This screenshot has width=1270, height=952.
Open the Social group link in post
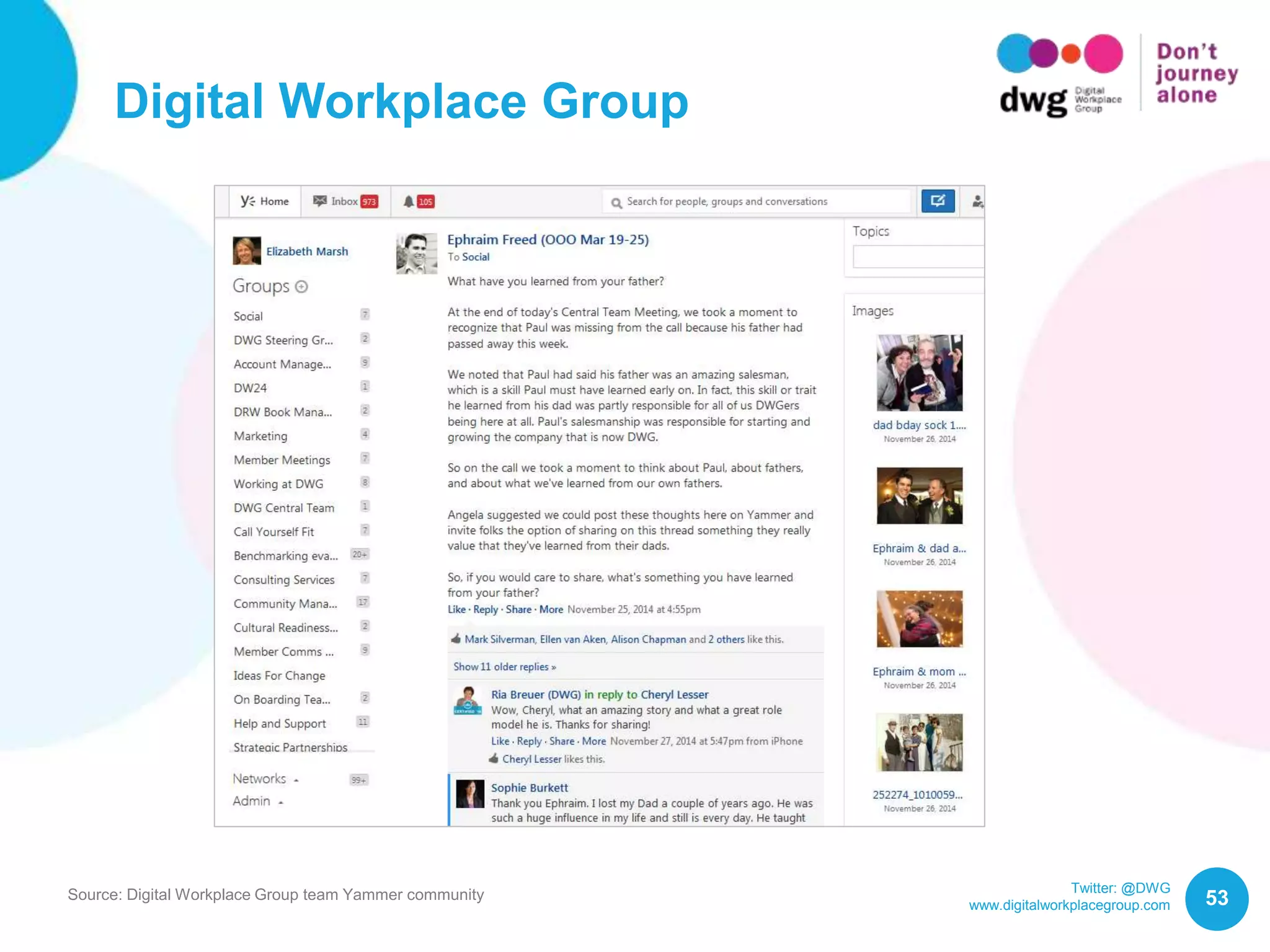tap(476, 257)
